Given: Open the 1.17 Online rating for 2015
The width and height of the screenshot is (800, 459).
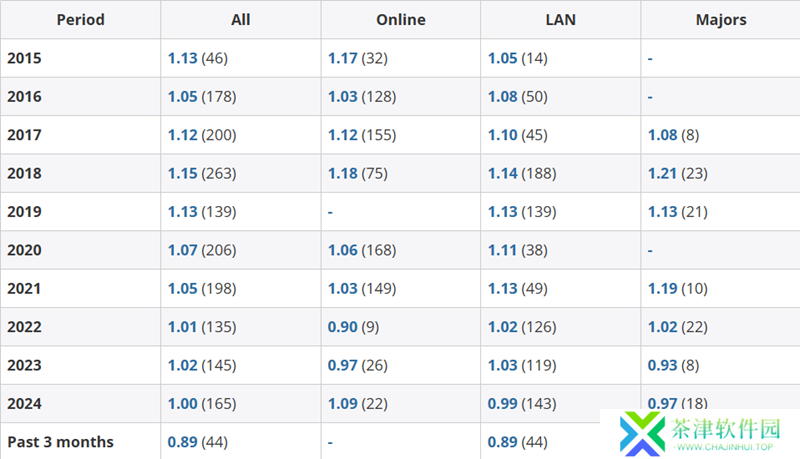Looking at the screenshot, I should pyautogui.click(x=342, y=59).
